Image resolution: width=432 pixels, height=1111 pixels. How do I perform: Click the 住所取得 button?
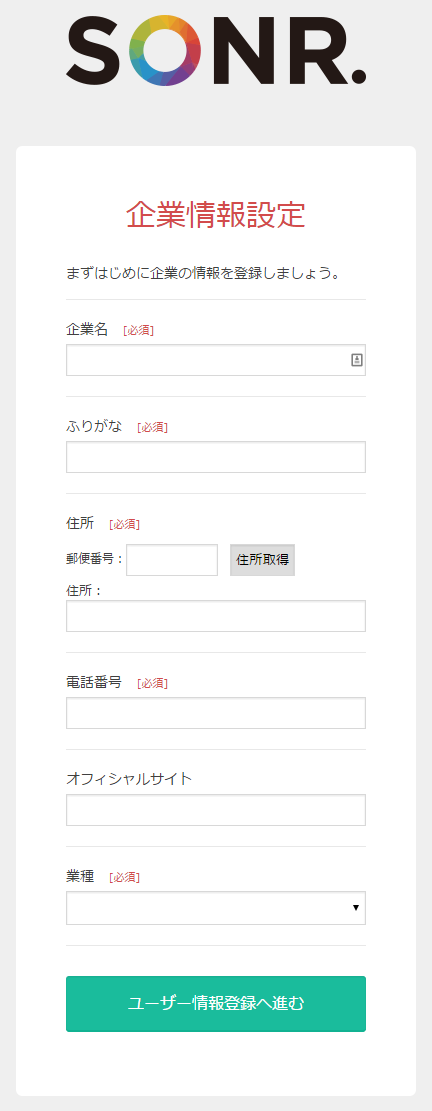[x=262, y=560]
